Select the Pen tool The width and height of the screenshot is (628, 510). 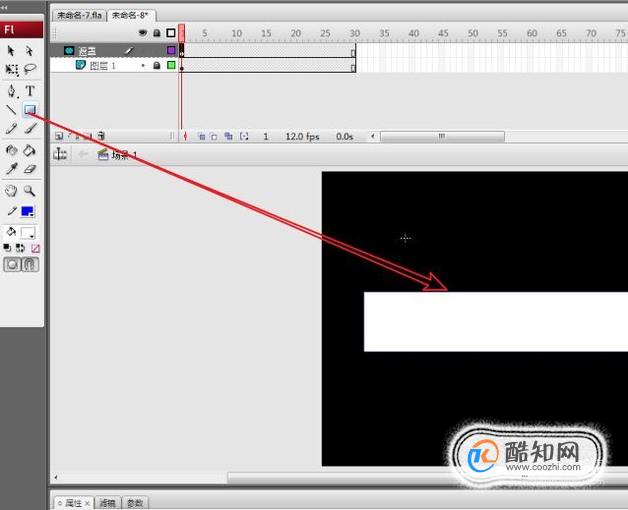12,91
